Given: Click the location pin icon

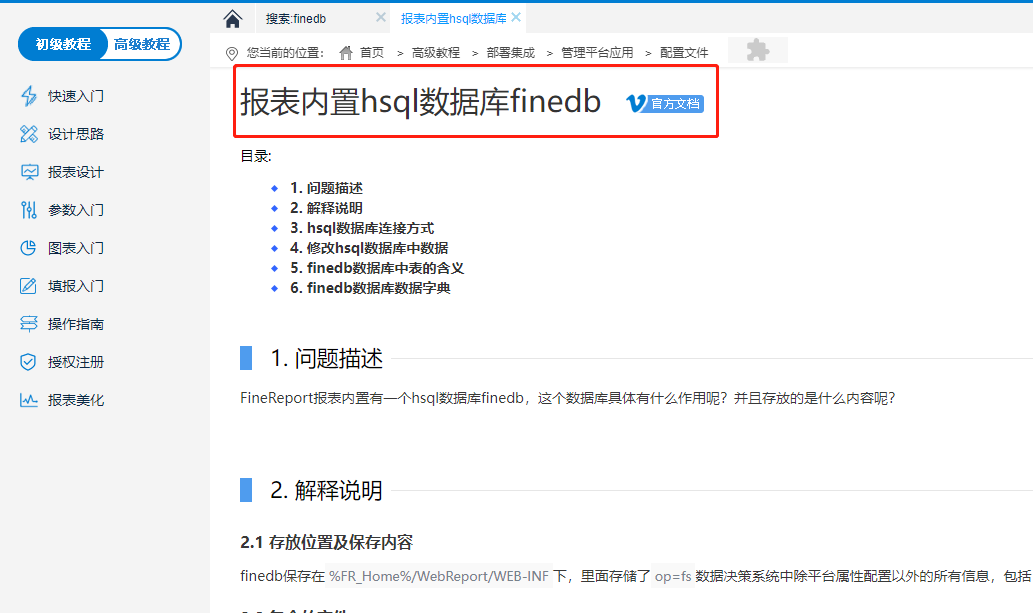Looking at the screenshot, I should pos(232,53).
